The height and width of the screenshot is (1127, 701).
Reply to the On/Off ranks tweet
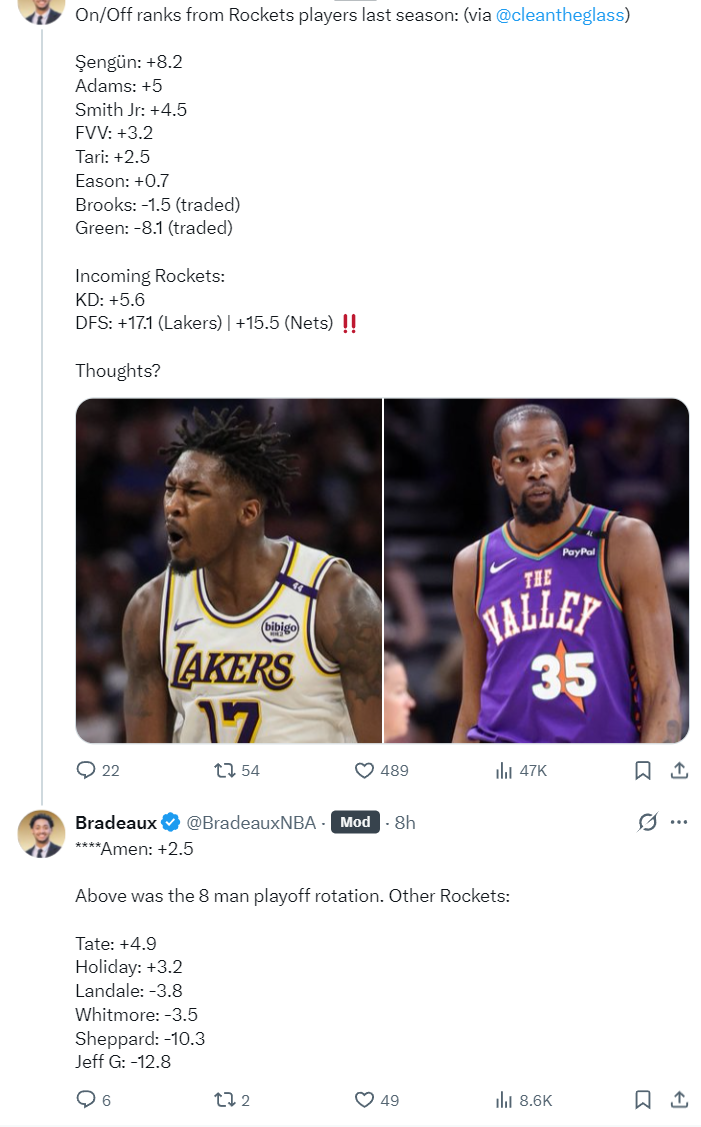coord(87,770)
